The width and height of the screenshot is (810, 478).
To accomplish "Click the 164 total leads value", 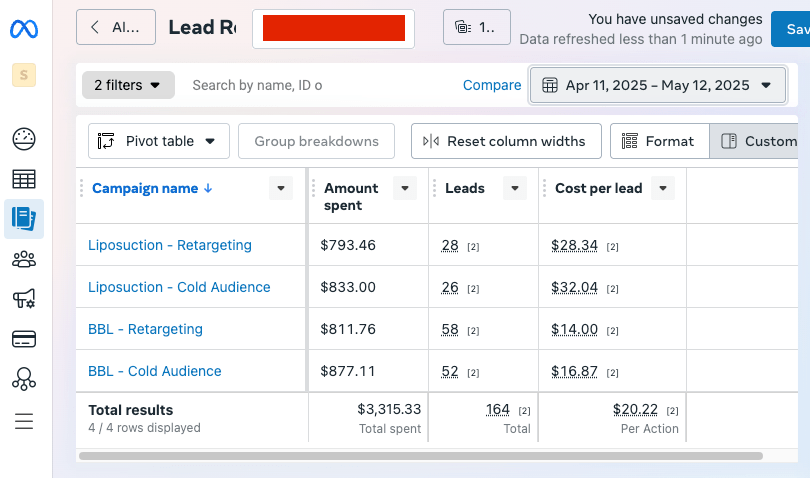I will [x=498, y=410].
